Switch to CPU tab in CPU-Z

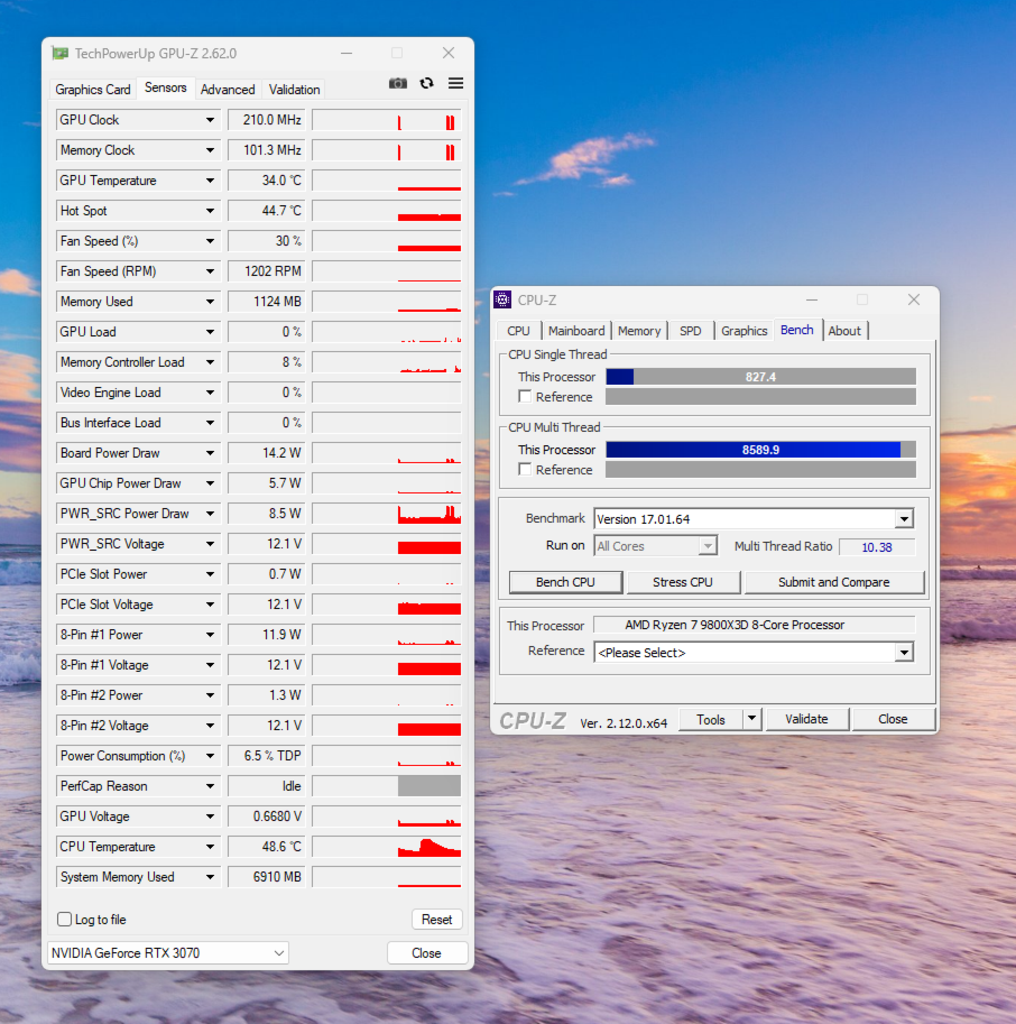pos(518,331)
